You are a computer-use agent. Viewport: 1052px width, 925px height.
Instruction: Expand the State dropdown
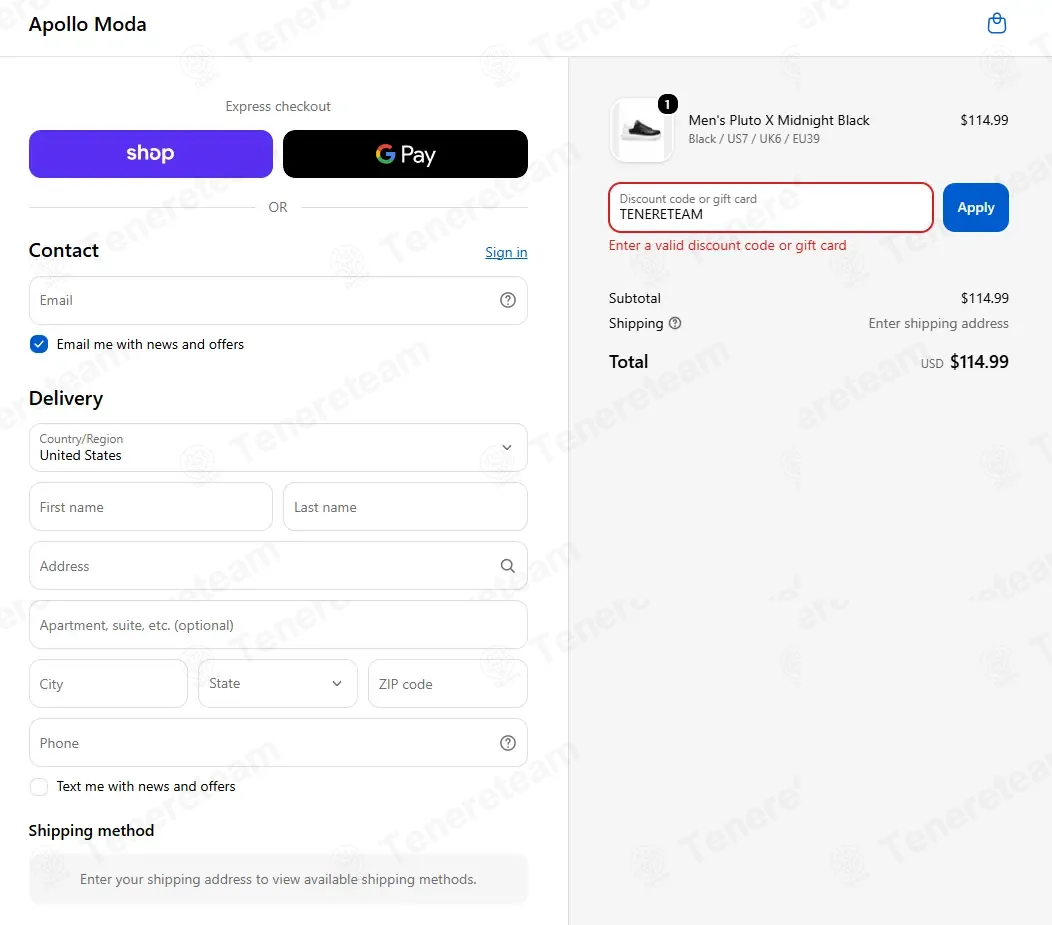[x=278, y=684]
